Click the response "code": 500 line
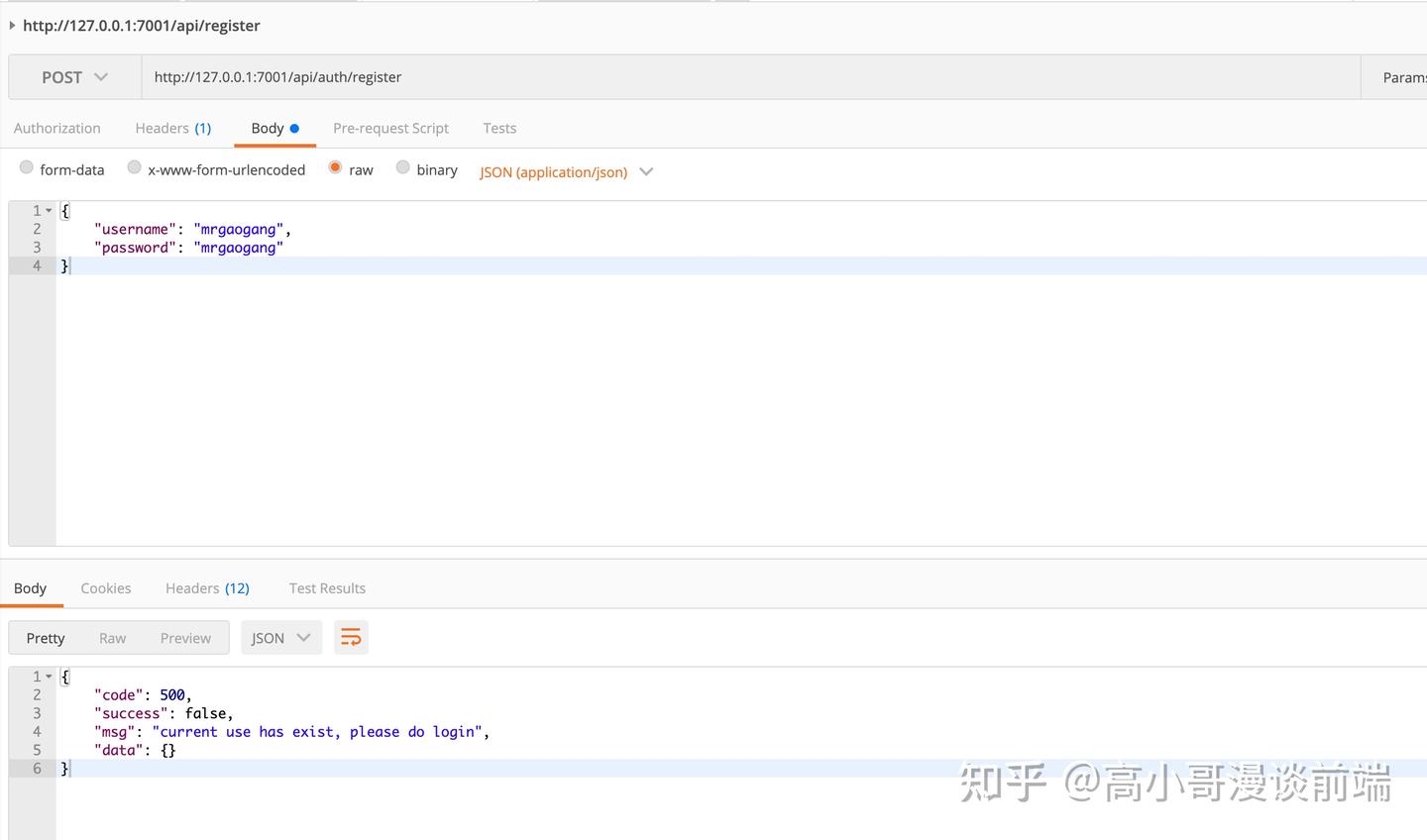1427x840 pixels. [x=143, y=695]
